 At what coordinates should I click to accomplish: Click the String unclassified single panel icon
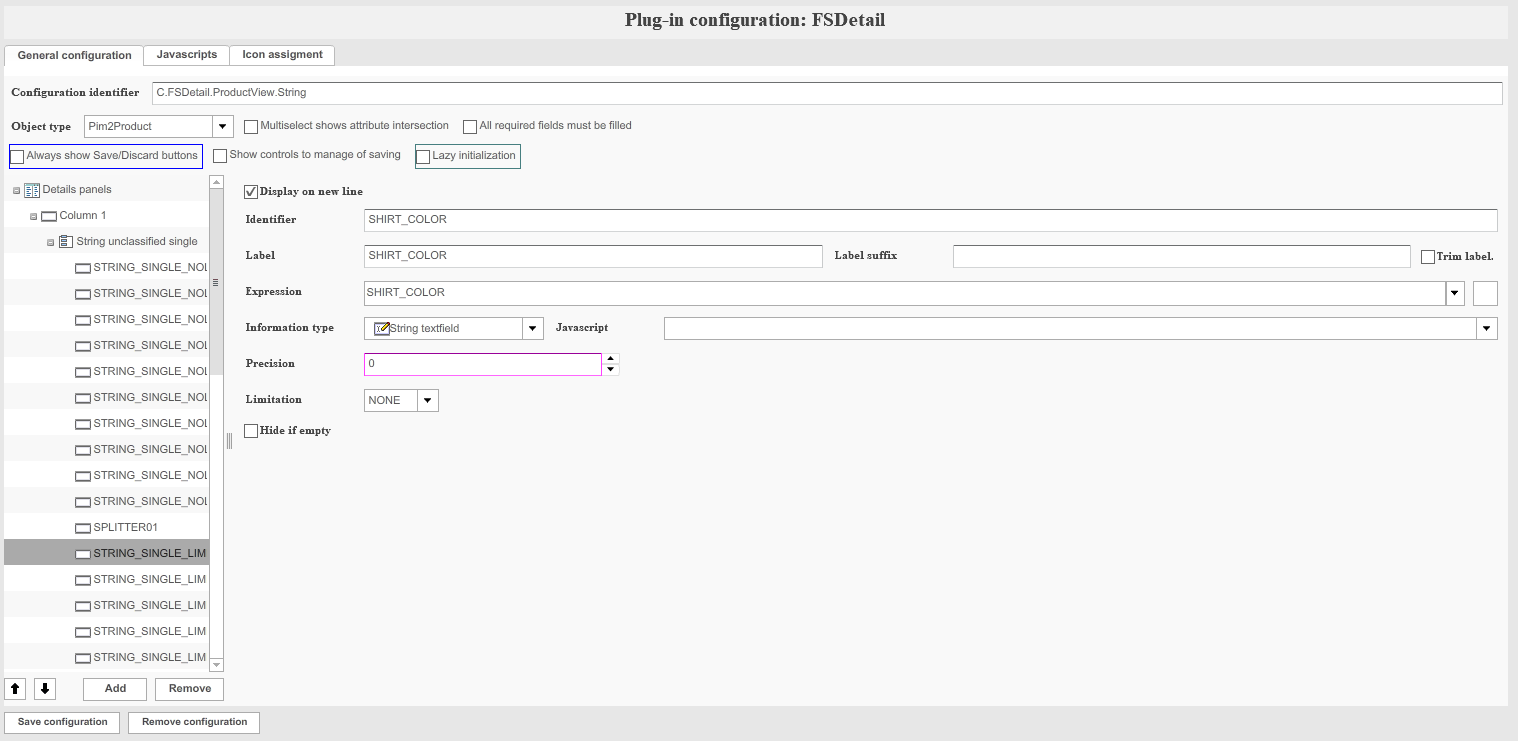click(66, 242)
